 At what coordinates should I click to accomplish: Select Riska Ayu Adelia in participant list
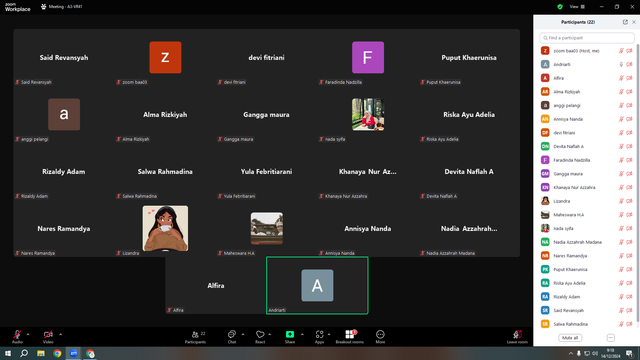click(587, 283)
